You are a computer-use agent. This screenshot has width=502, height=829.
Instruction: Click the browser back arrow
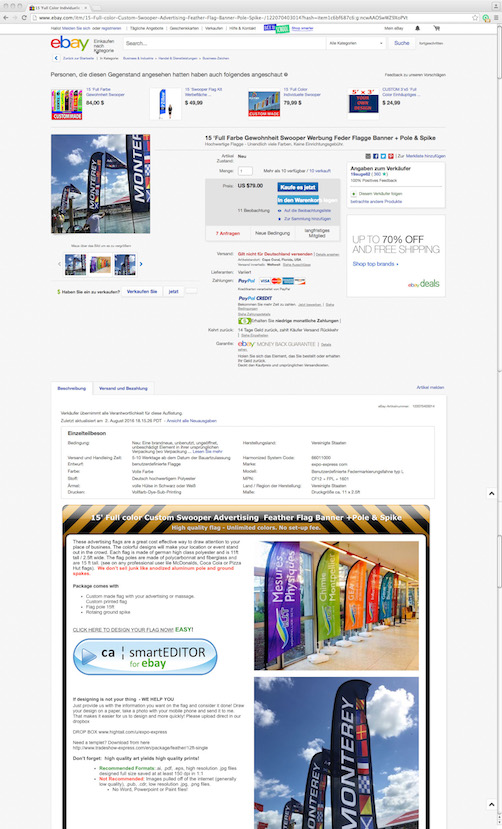tap(5, 17)
